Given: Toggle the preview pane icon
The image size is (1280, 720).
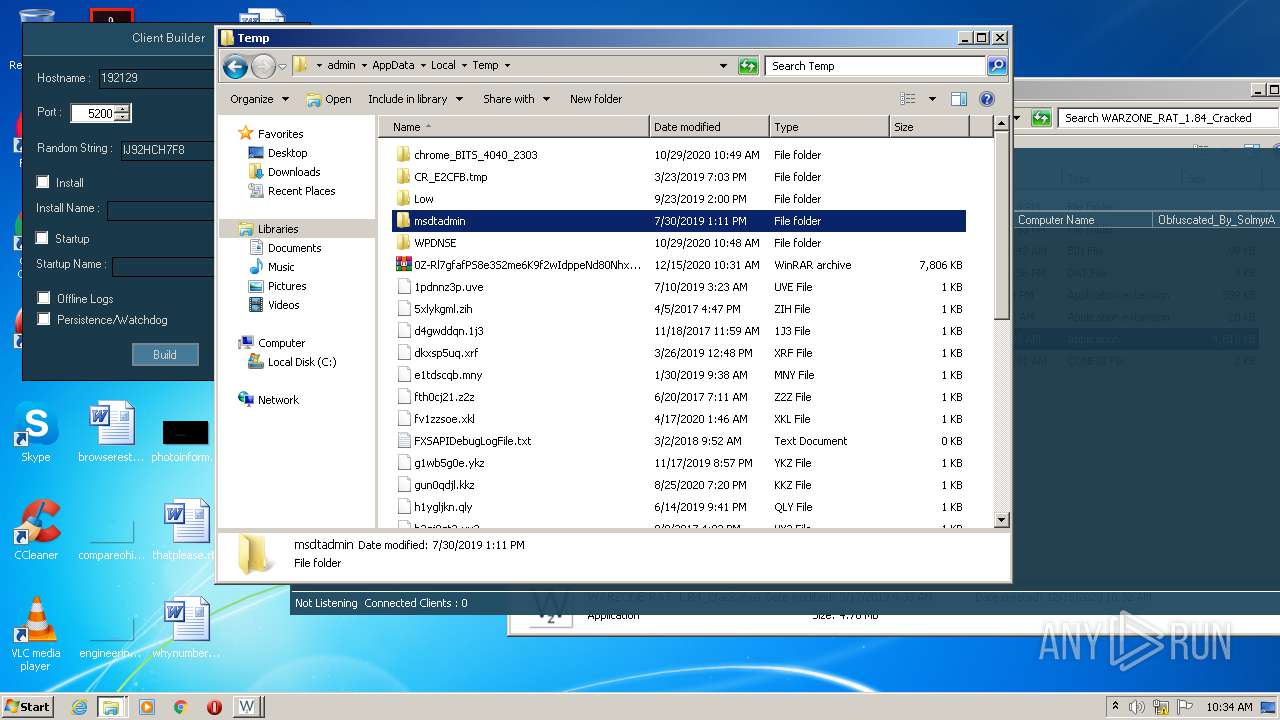Looking at the screenshot, I should 959,99.
